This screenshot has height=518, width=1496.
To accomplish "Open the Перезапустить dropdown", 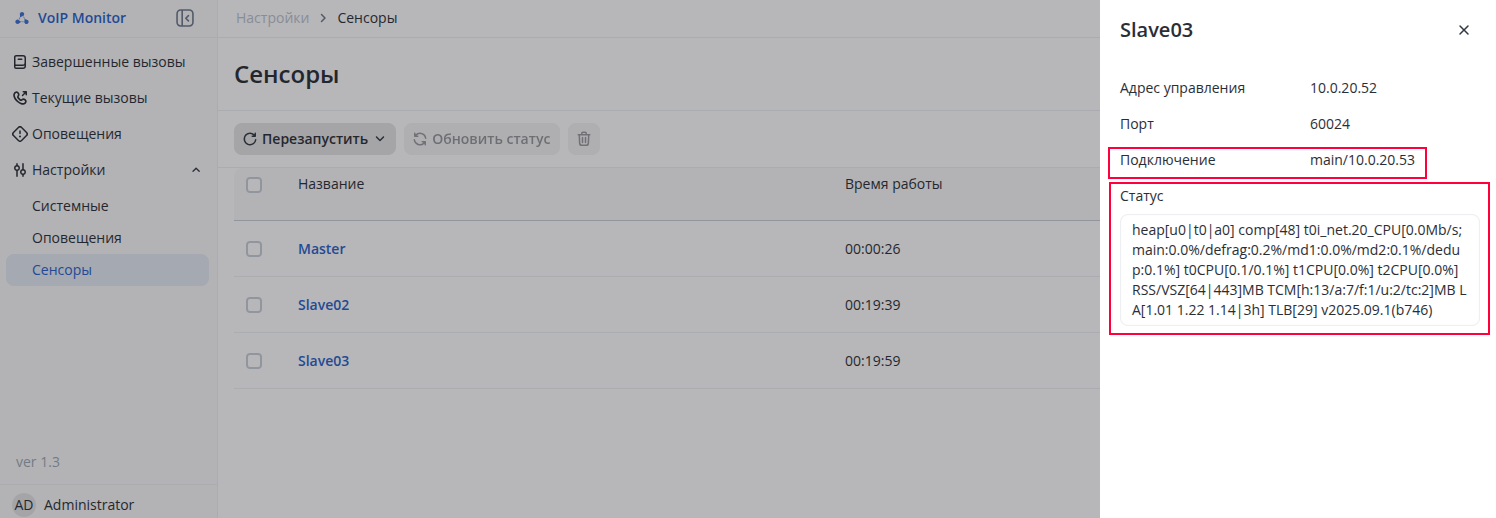I will point(315,139).
